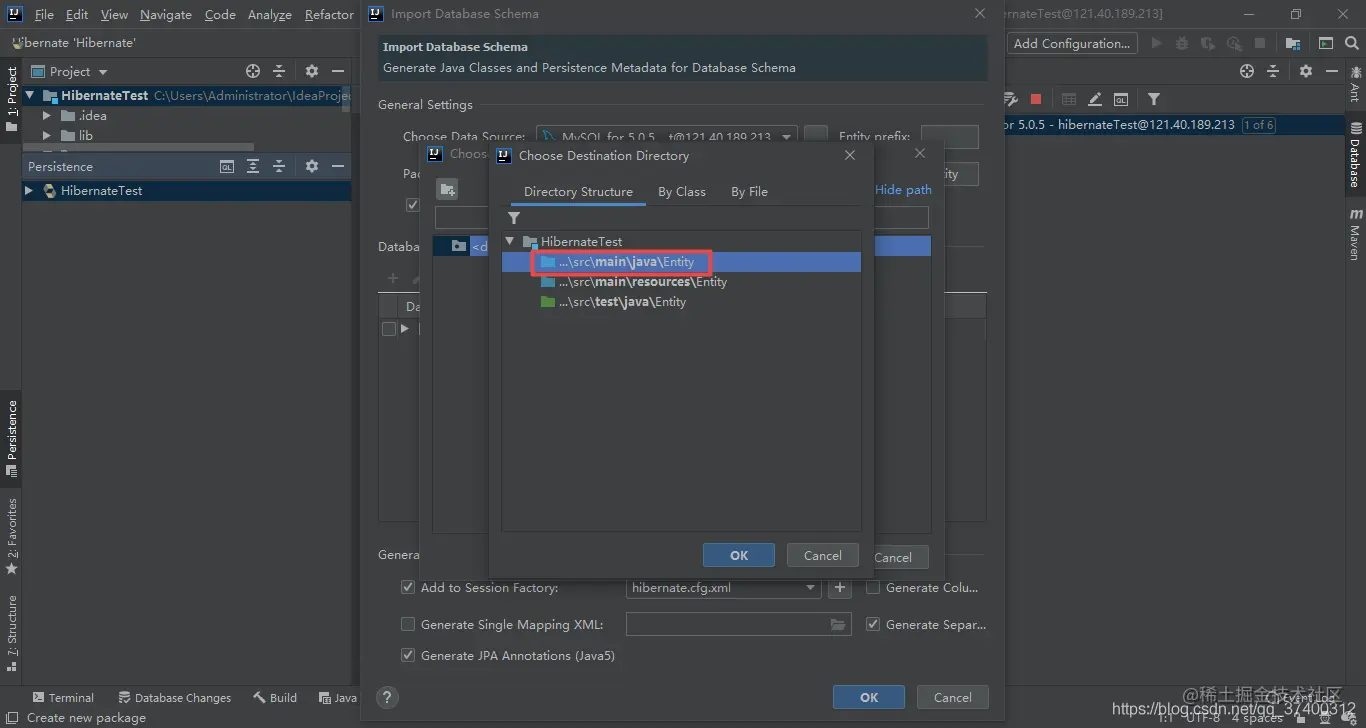Toggle the Generate Colu... checkbox
The width and height of the screenshot is (1366, 728).
873,588
